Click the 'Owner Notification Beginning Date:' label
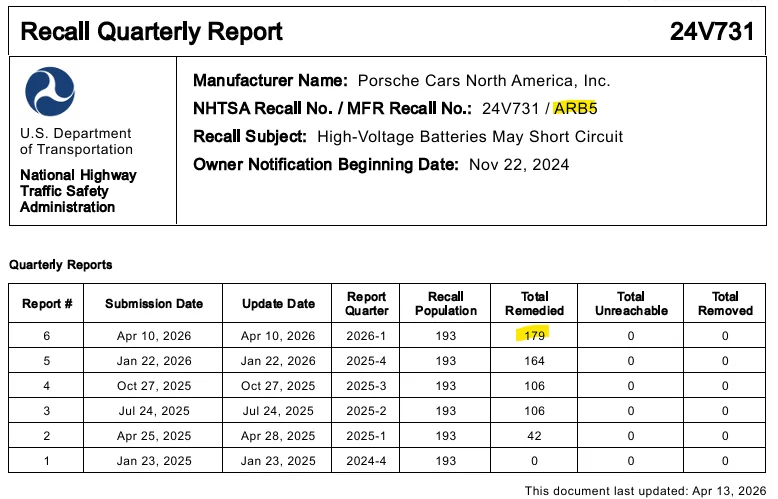This screenshot has width=778, height=499. [x=326, y=165]
